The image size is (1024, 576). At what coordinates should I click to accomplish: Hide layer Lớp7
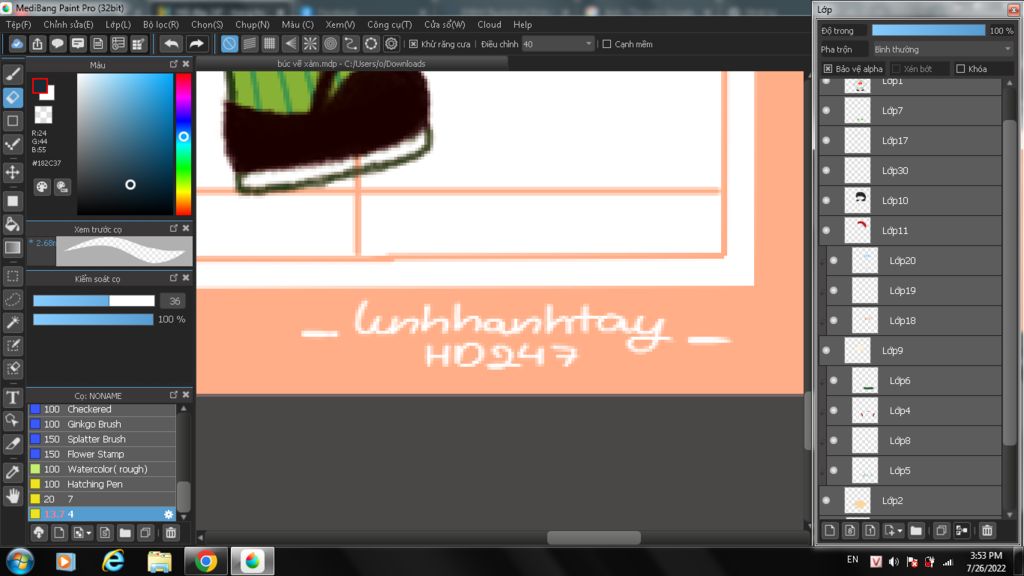coord(826,110)
